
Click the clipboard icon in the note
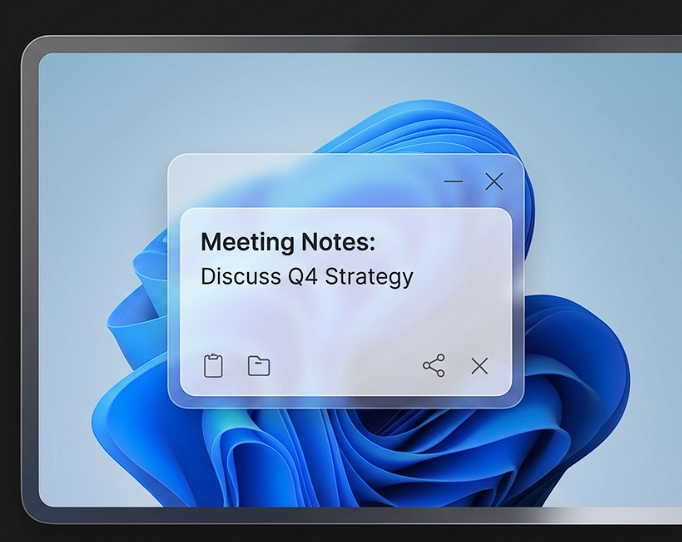(213, 366)
